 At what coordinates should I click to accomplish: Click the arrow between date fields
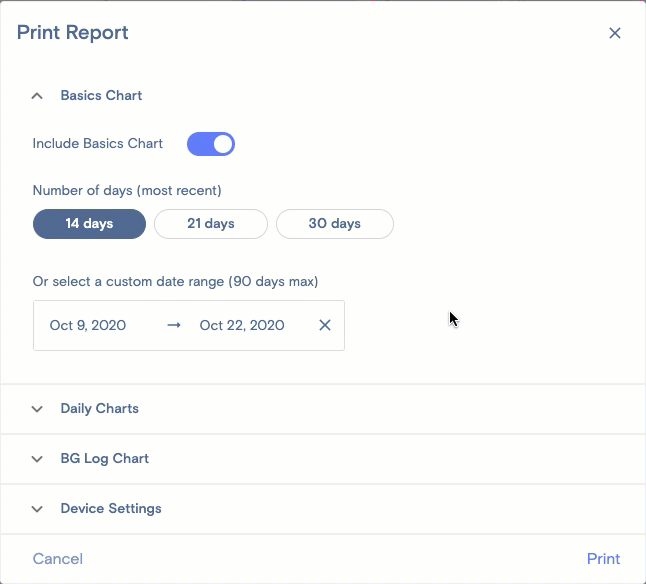(174, 325)
